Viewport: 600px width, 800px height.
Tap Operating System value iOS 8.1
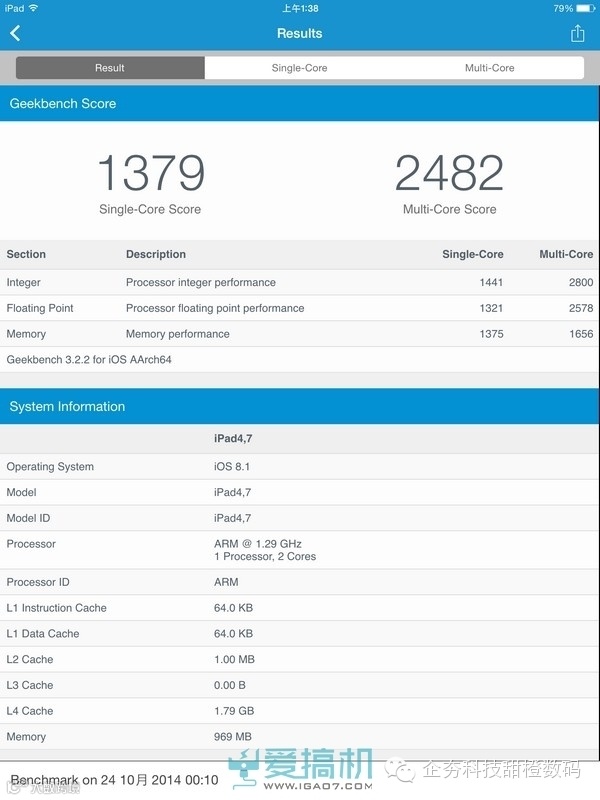point(232,467)
